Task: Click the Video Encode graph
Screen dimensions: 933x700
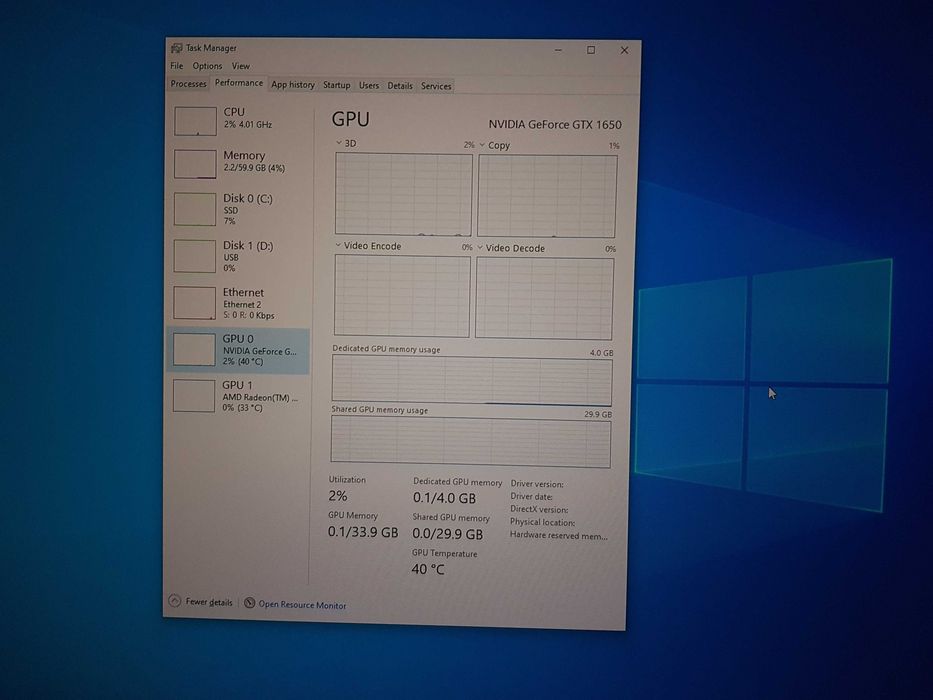Action: [x=402, y=296]
